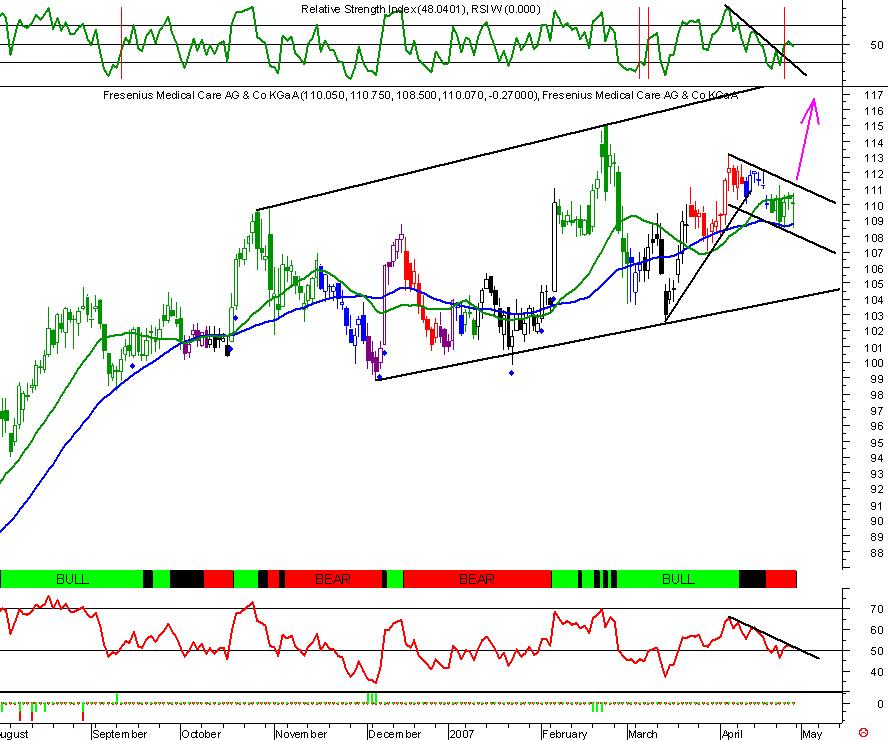Click the 91 price axis label
The height and width of the screenshot is (740, 888).
click(x=877, y=506)
